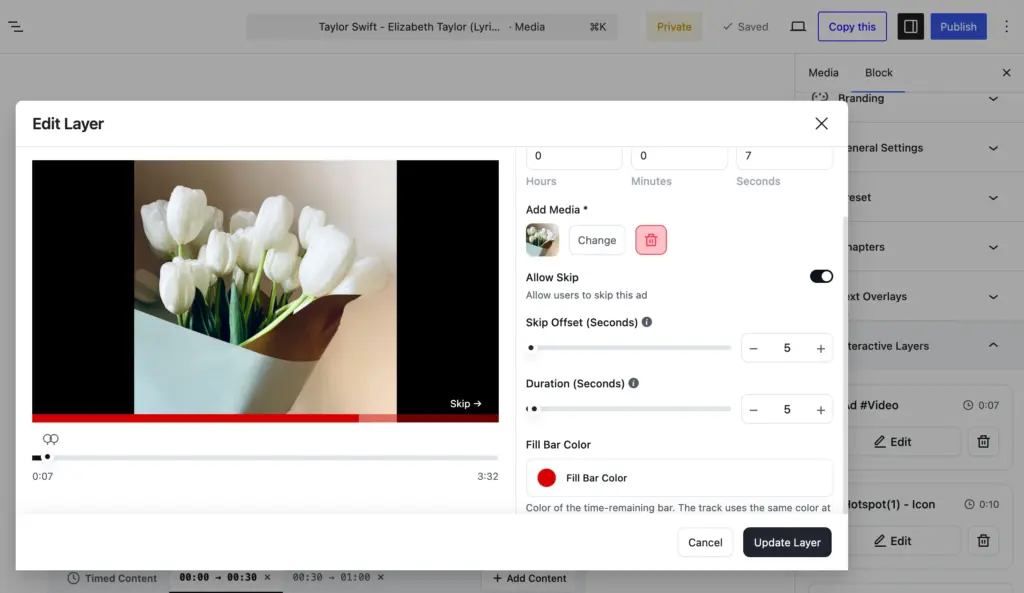Click the media thumbnail under Add Media

pyautogui.click(x=541, y=240)
